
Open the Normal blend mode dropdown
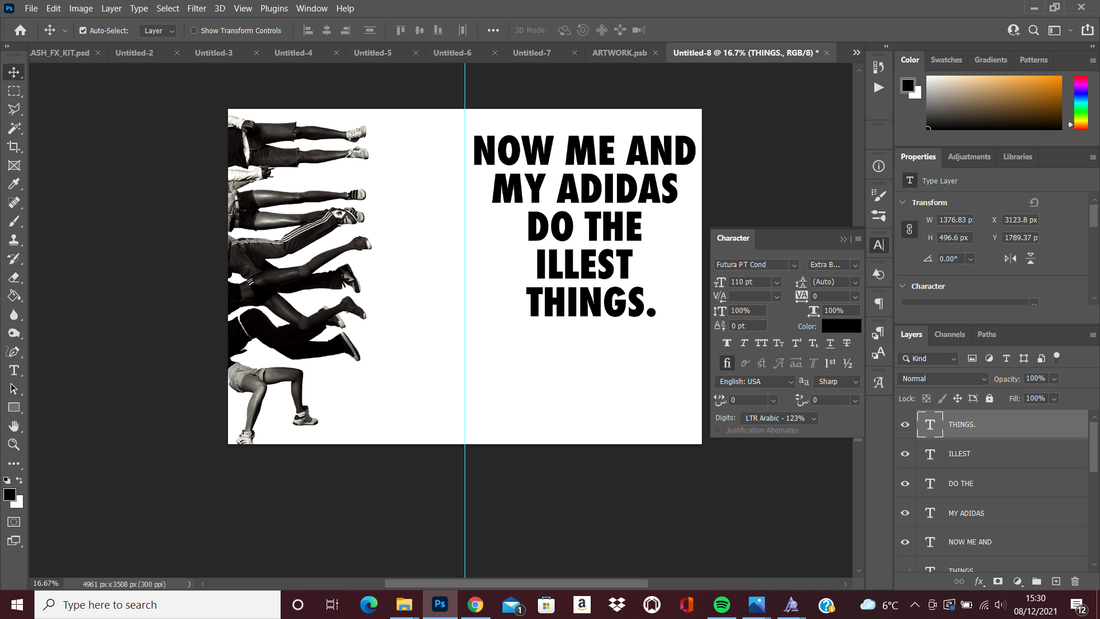coord(943,379)
